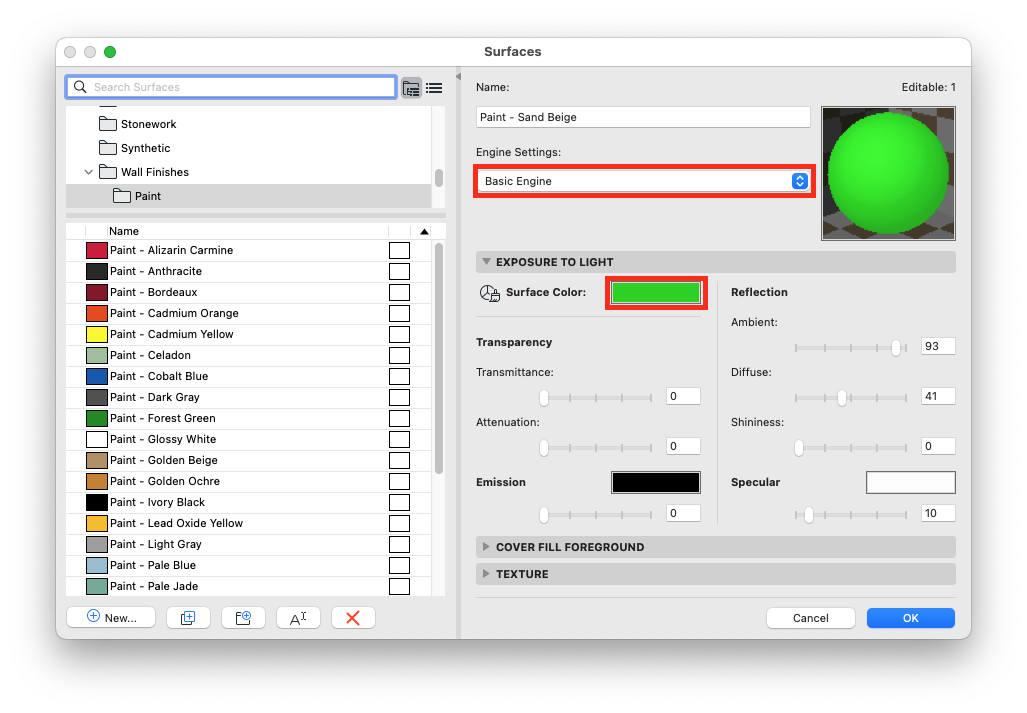Select Paint - Golden Ochre surface
This screenshot has height=713, width=1027.
point(249,481)
